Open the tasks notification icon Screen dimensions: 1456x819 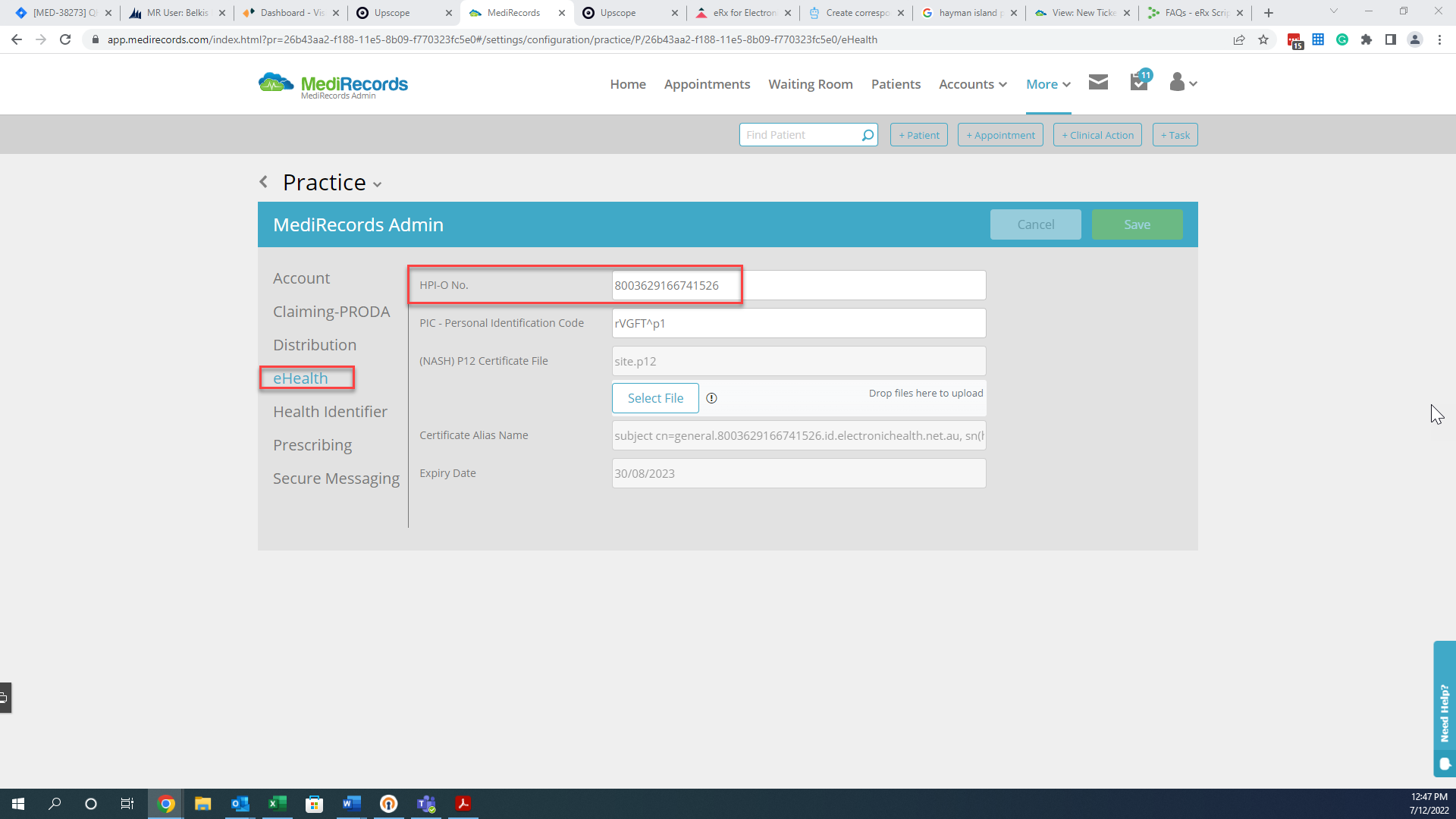point(1140,80)
